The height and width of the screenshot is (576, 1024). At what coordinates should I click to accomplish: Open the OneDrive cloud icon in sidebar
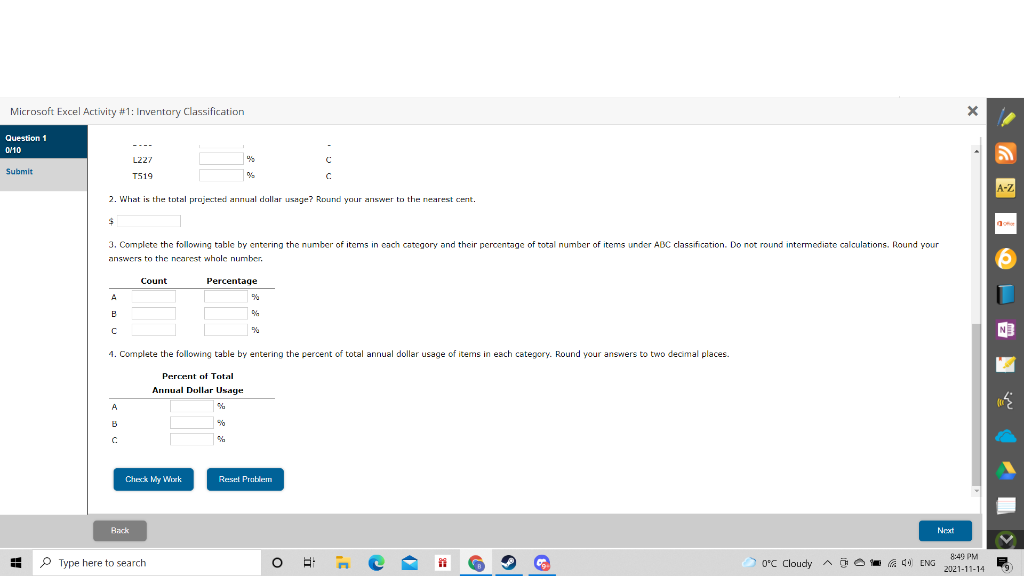pos(1007,434)
